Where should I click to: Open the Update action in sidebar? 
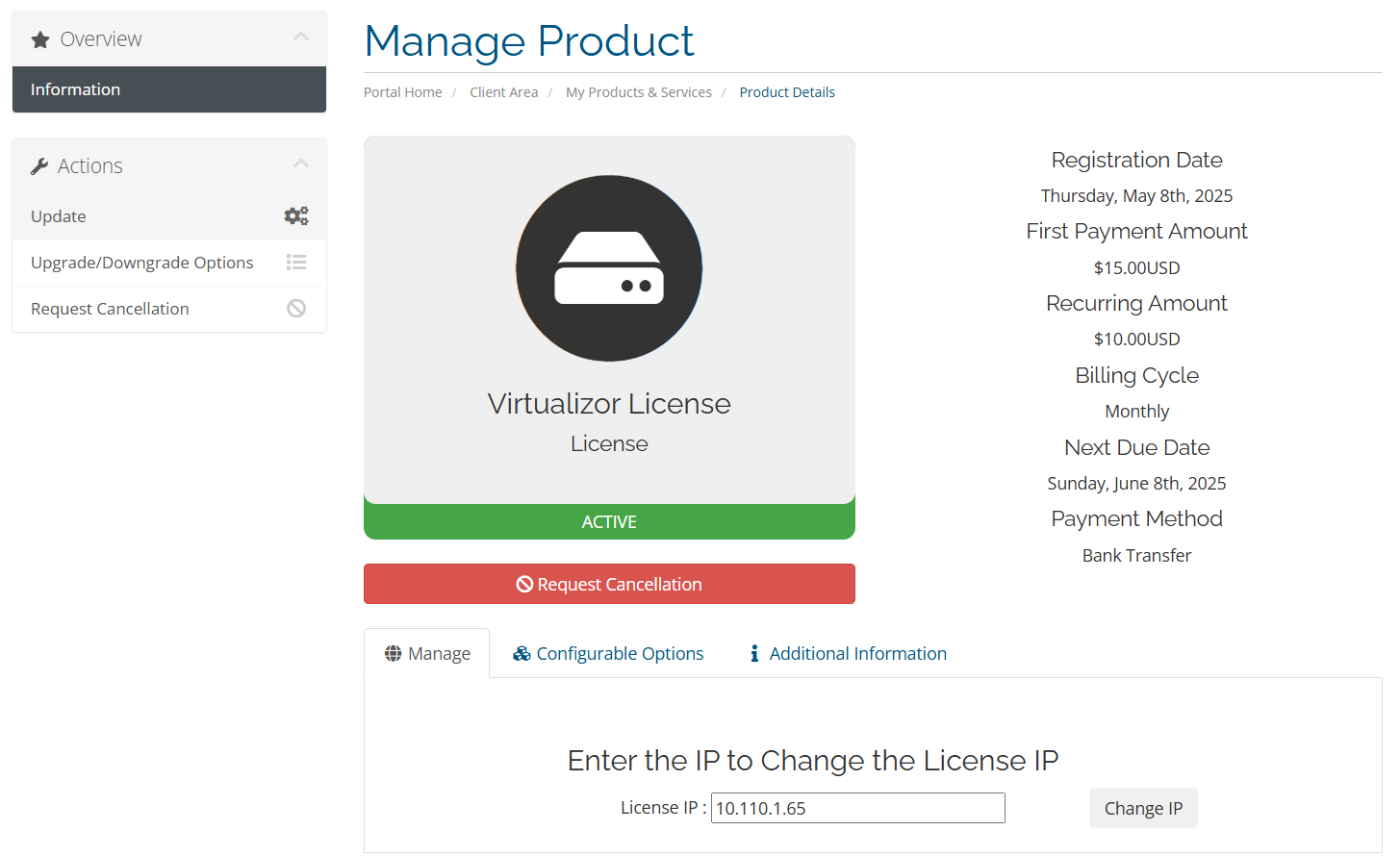point(169,216)
